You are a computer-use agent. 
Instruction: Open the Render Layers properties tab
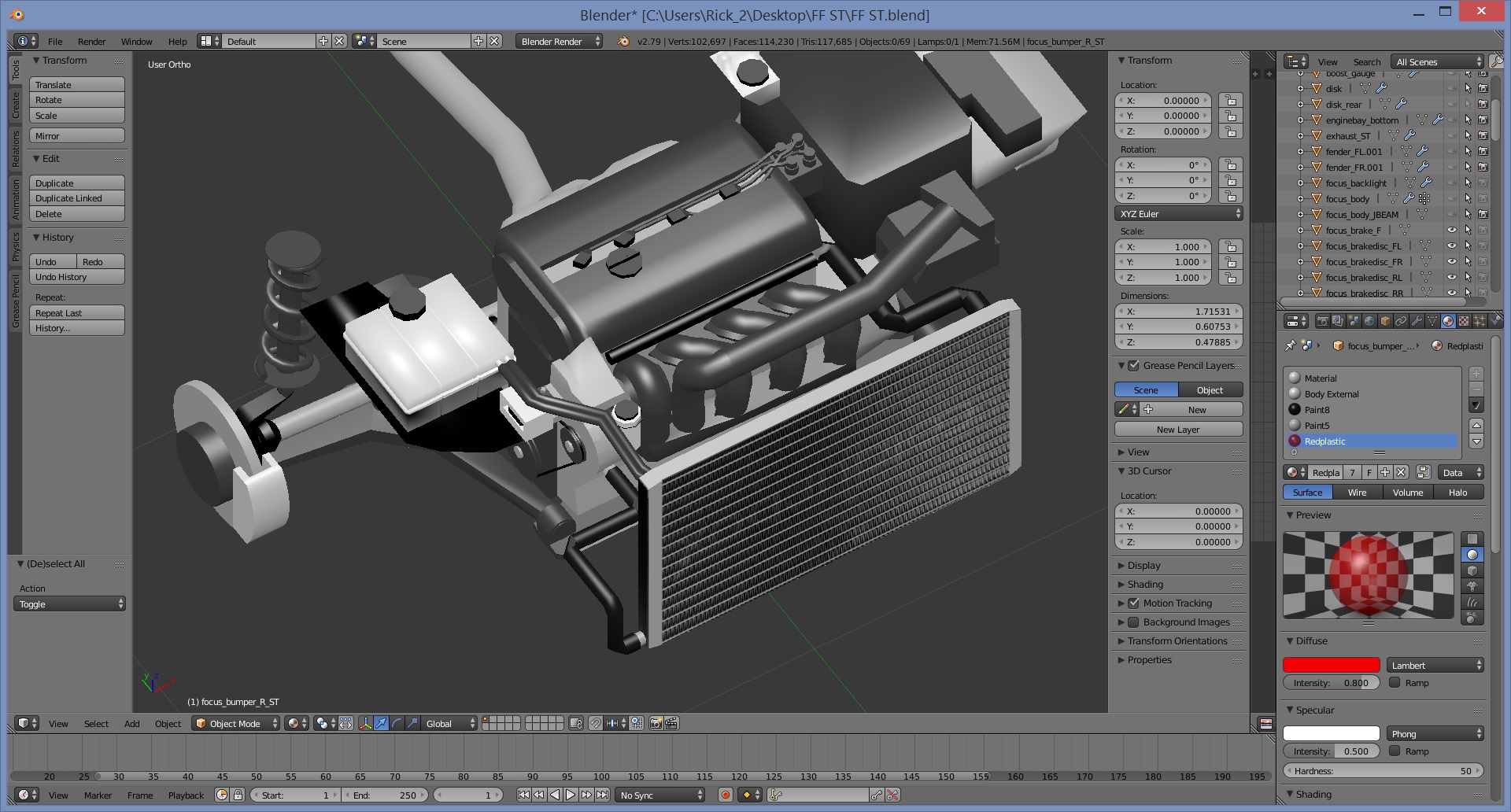click(x=1338, y=321)
